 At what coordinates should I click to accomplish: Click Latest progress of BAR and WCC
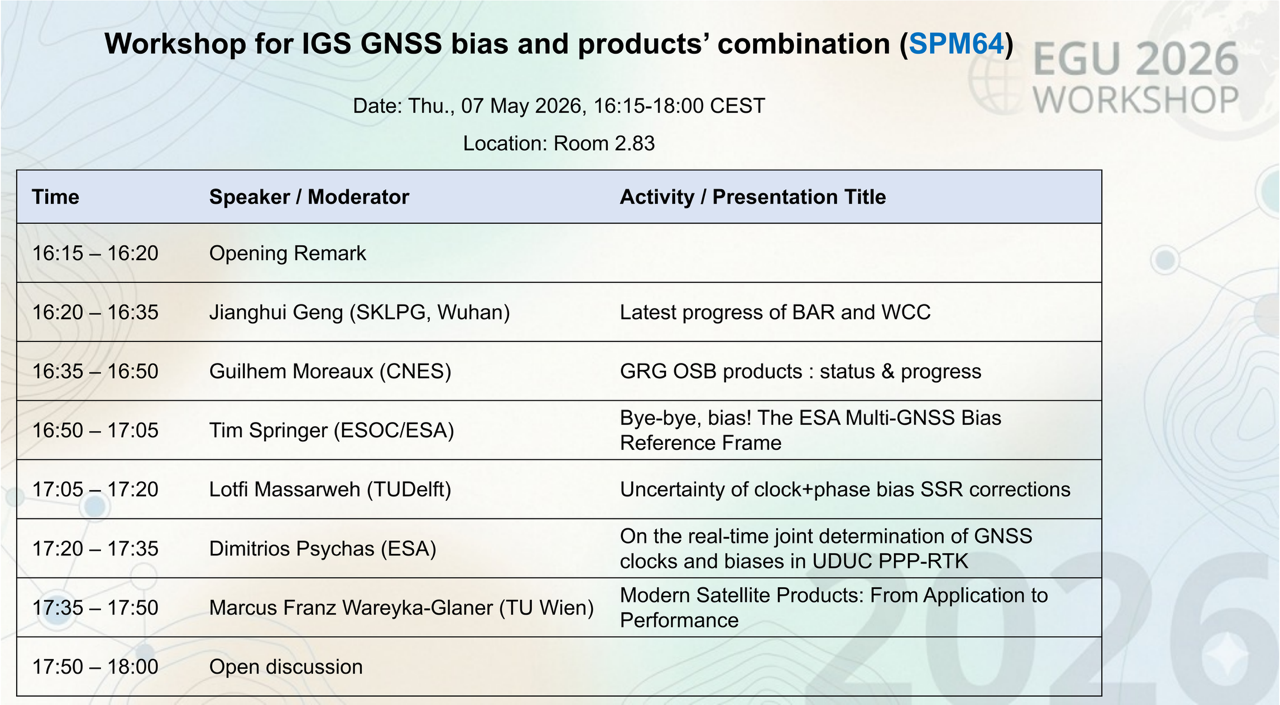(x=774, y=312)
